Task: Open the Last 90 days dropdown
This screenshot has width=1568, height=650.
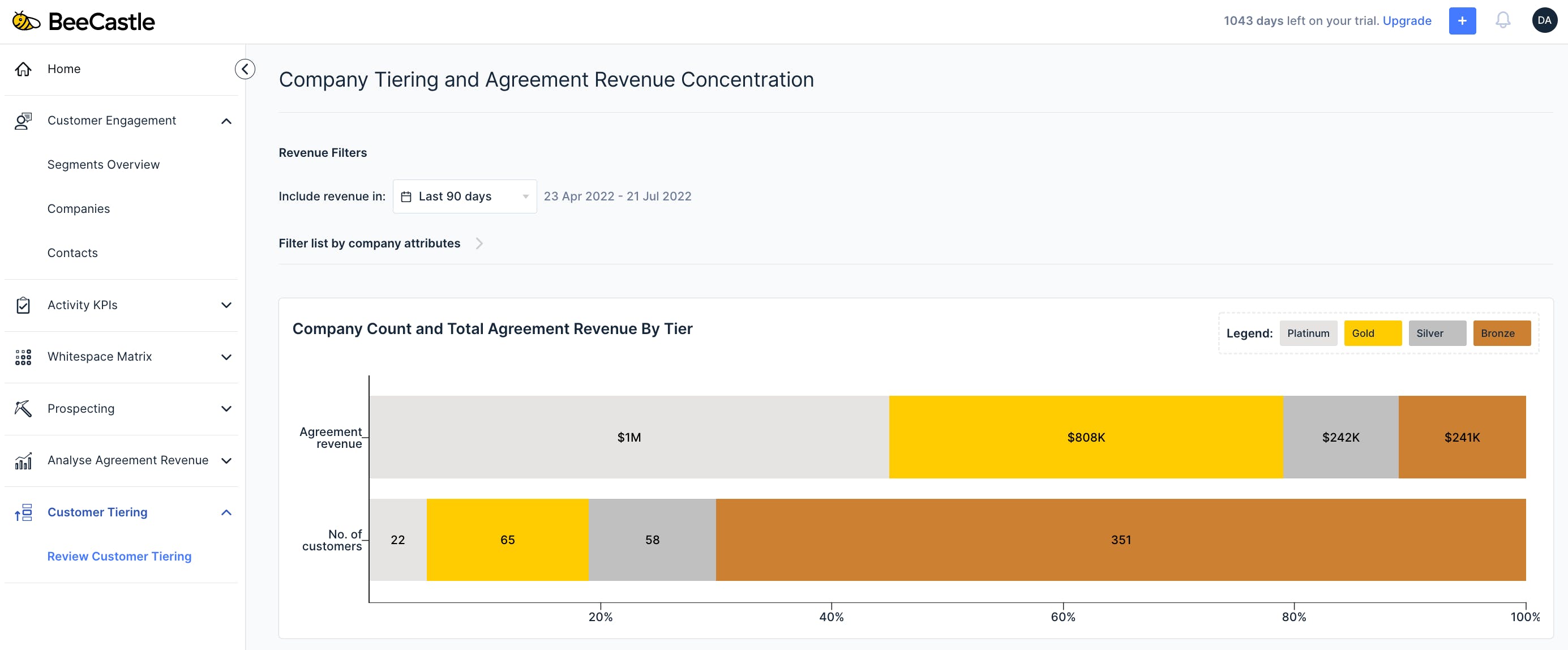Action: (464, 196)
